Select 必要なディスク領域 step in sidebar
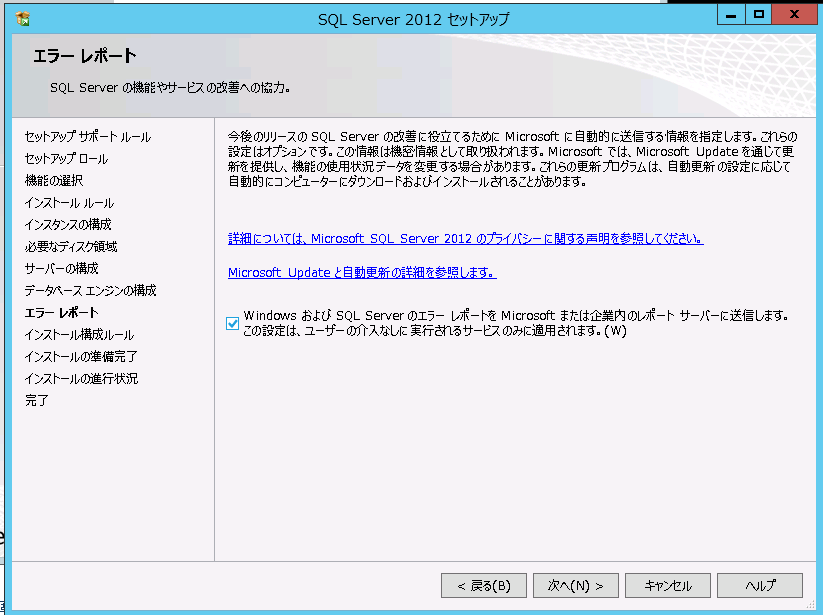This screenshot has height=615, width=823. (x=71, y=247)
